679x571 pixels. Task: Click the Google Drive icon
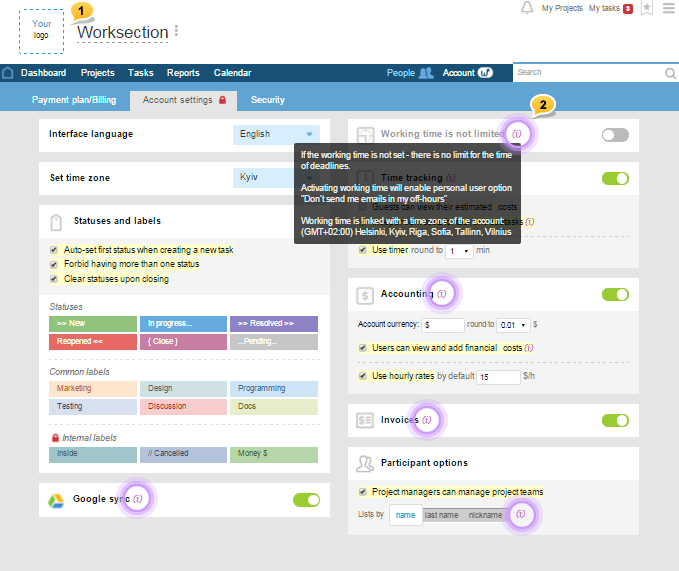click(56, 501)
